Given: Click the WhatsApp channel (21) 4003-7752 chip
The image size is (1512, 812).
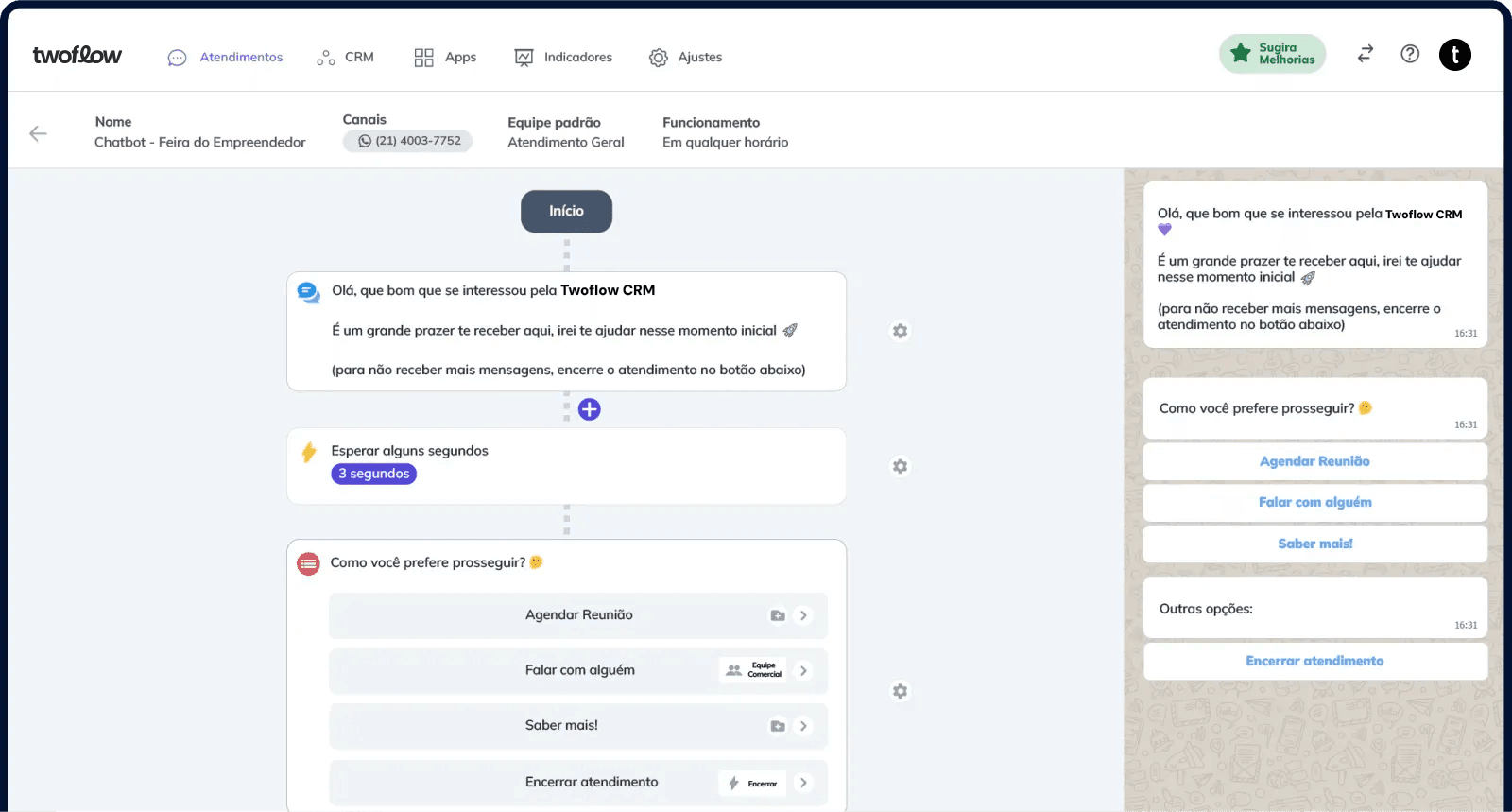Looking at the screenshot, I should [x=407, y=141].
